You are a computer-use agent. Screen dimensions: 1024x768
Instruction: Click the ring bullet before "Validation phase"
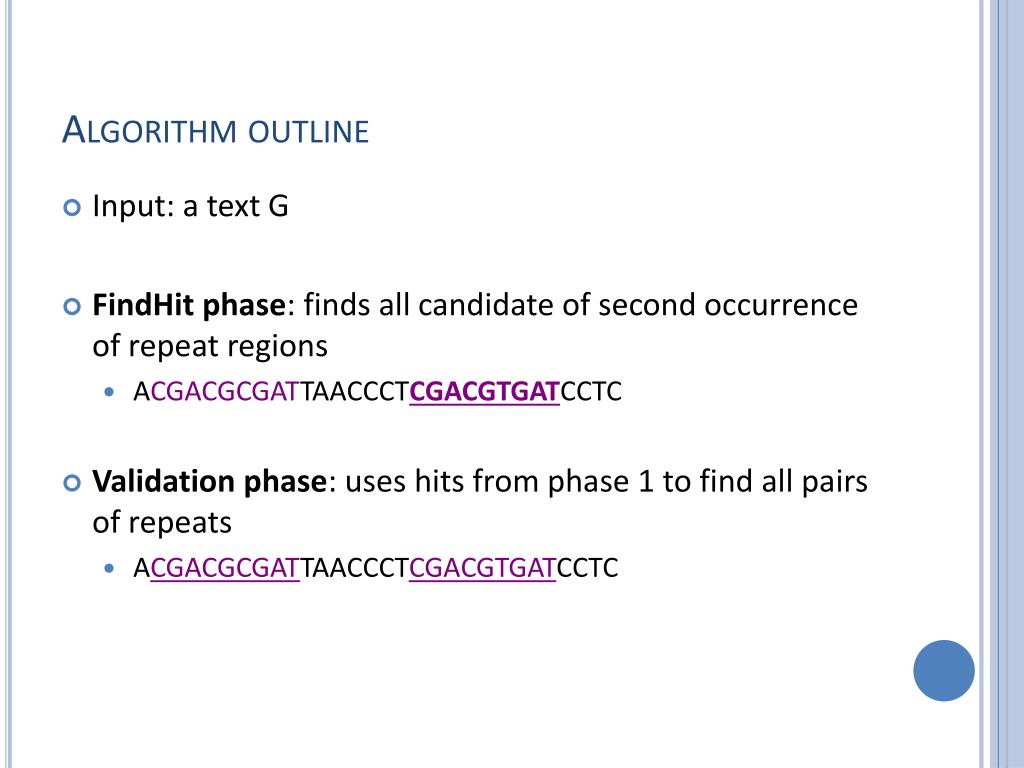70,483
